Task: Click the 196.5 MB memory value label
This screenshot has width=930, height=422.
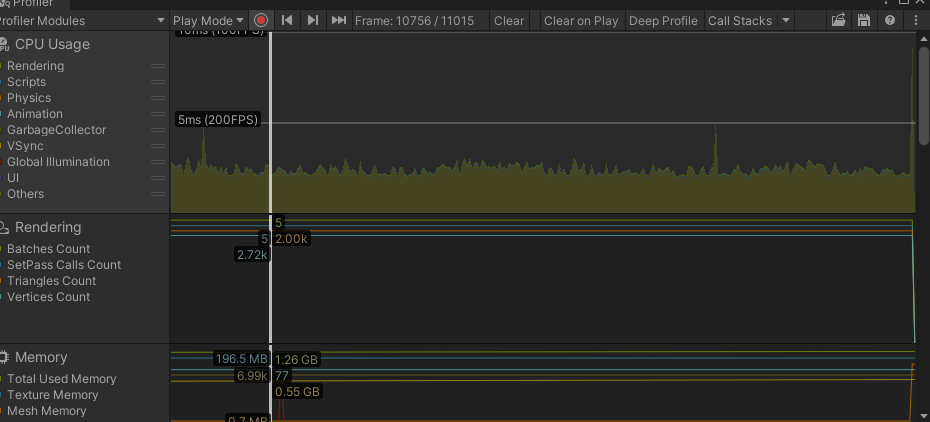Action: pyautogui.click(x=241, y=359)
